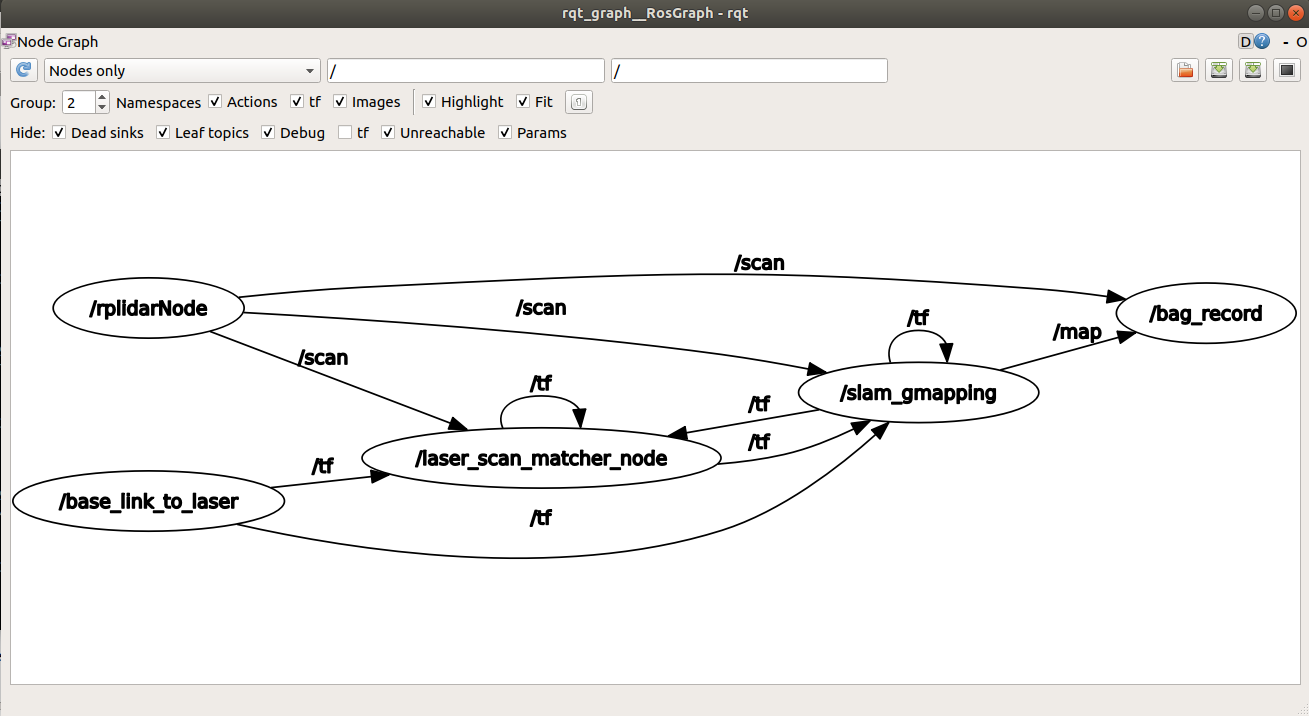Click the /map edge label

point(1077,332)
